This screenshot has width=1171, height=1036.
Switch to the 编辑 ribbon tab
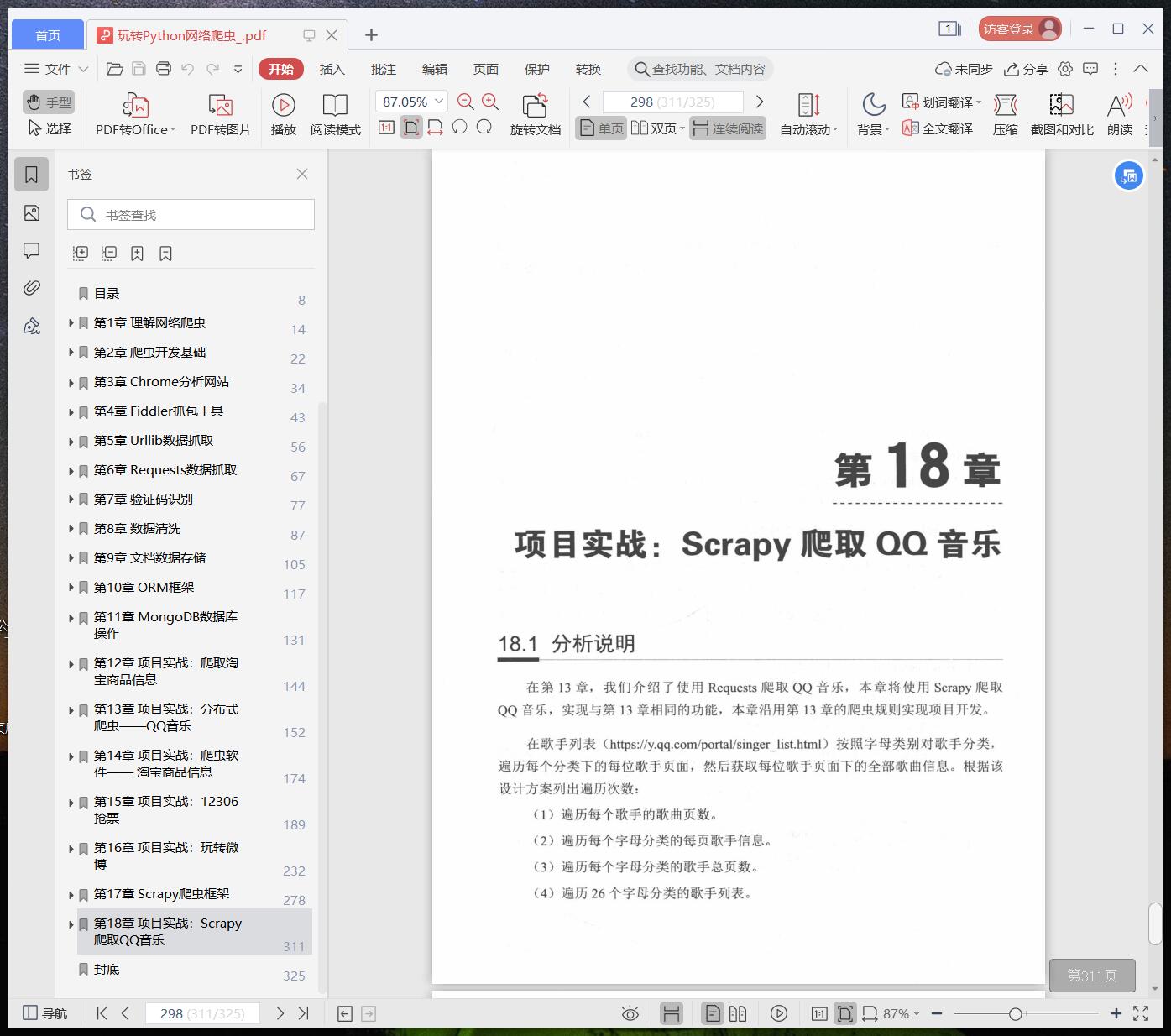coord(435,69)
